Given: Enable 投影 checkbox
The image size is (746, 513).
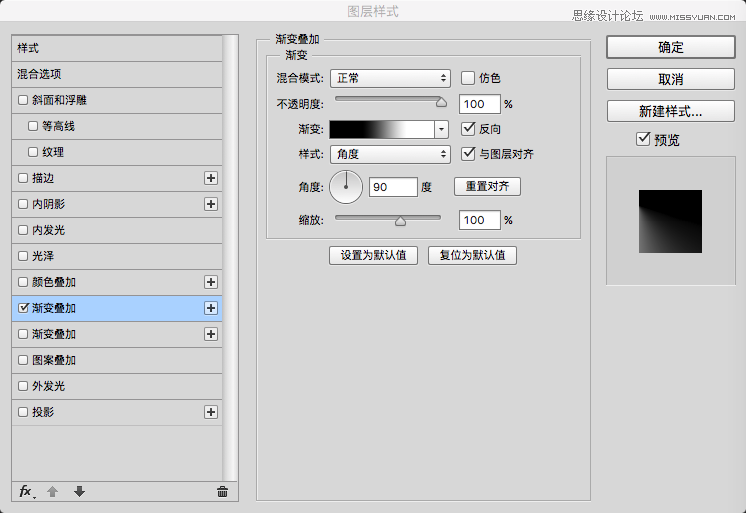Looking at the screenshot, I should pos(23,412).
